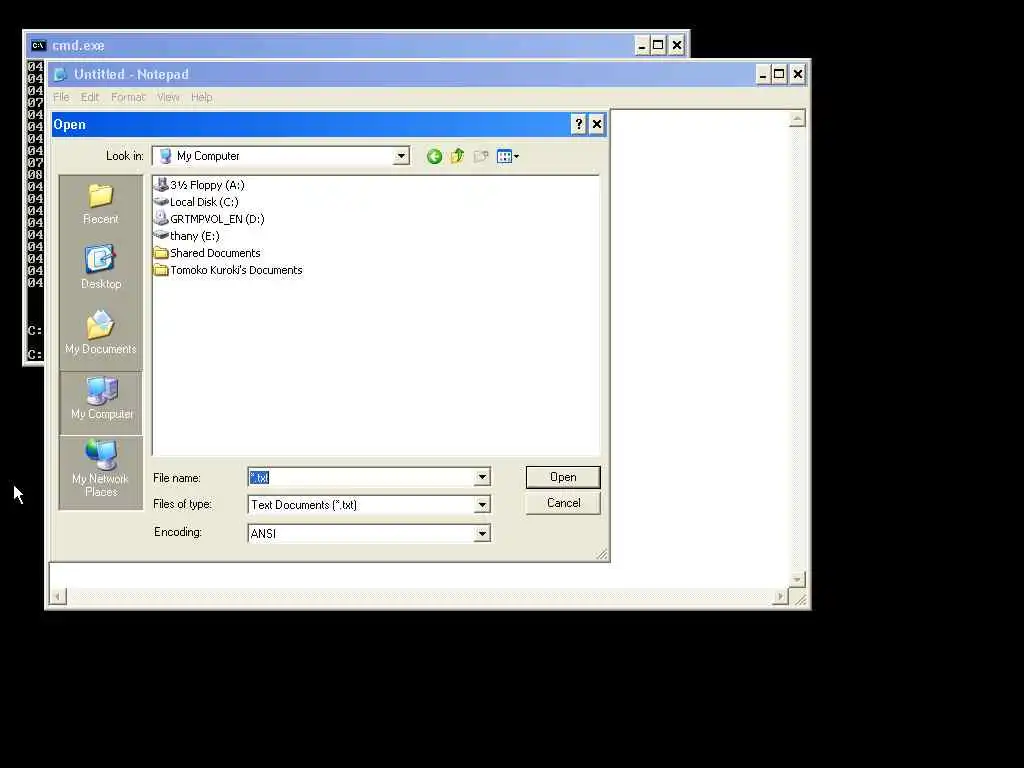The image size is (1024, 768).
Task: Select 'Tomoko Kuroki's Documents' text entry
Action: pos(236,270)
